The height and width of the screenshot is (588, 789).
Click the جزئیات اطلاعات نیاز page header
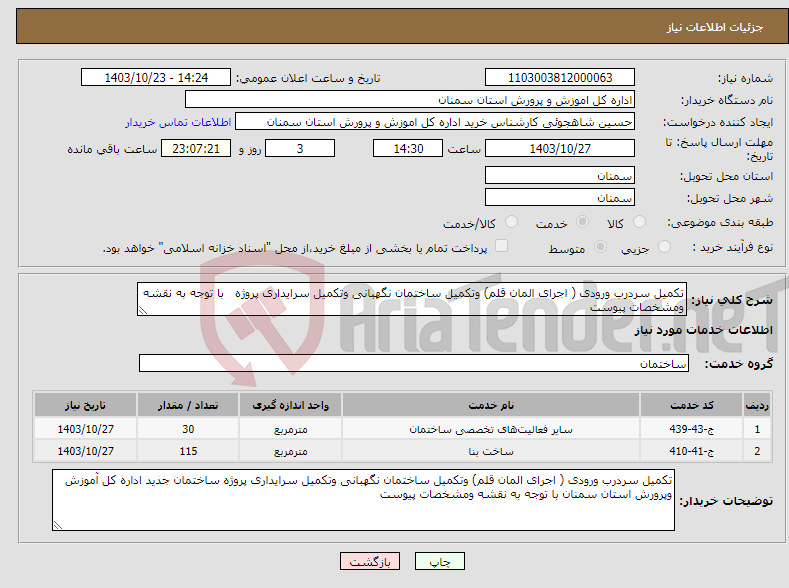click(715, 27)
